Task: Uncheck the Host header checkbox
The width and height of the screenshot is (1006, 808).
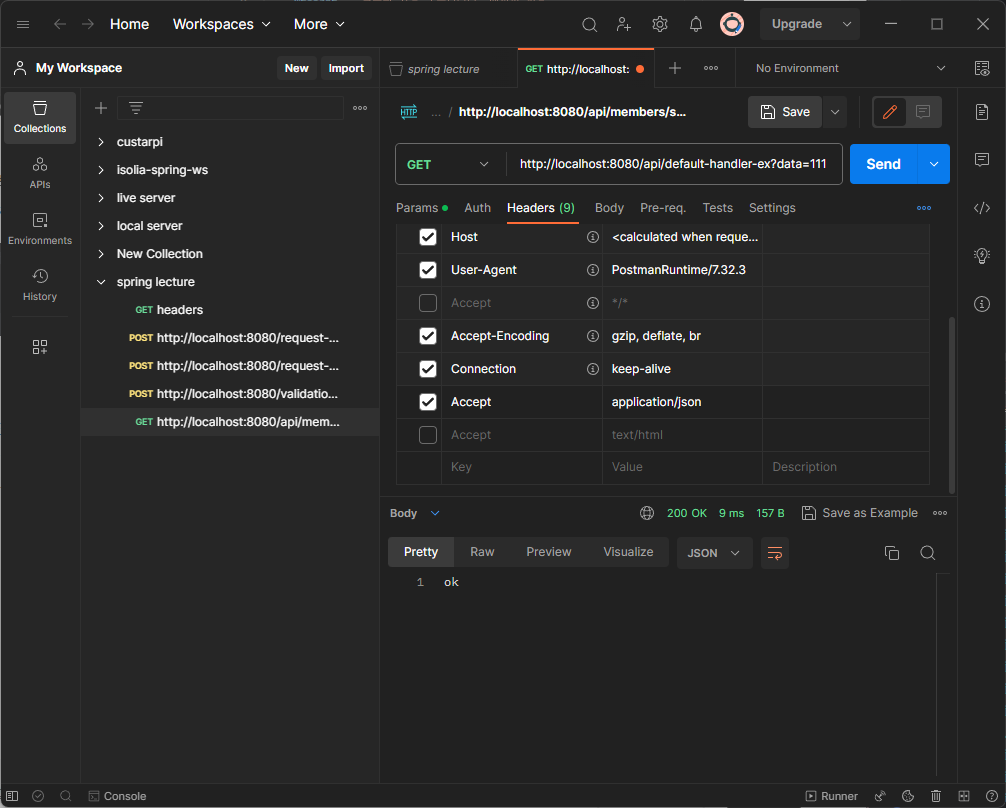Action: pyautogui.click(x=428, y=237)
